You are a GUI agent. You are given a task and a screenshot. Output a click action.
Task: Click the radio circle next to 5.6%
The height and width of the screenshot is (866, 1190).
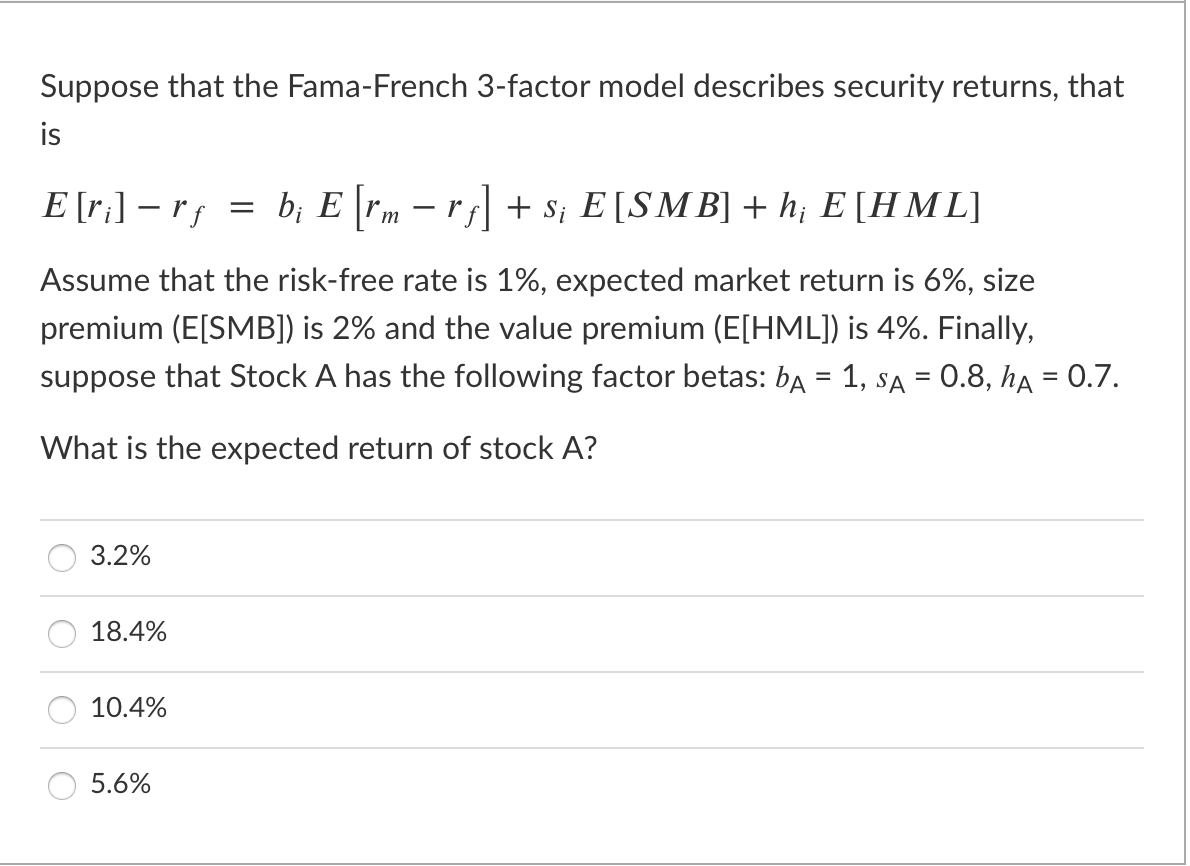click(62, 786)
